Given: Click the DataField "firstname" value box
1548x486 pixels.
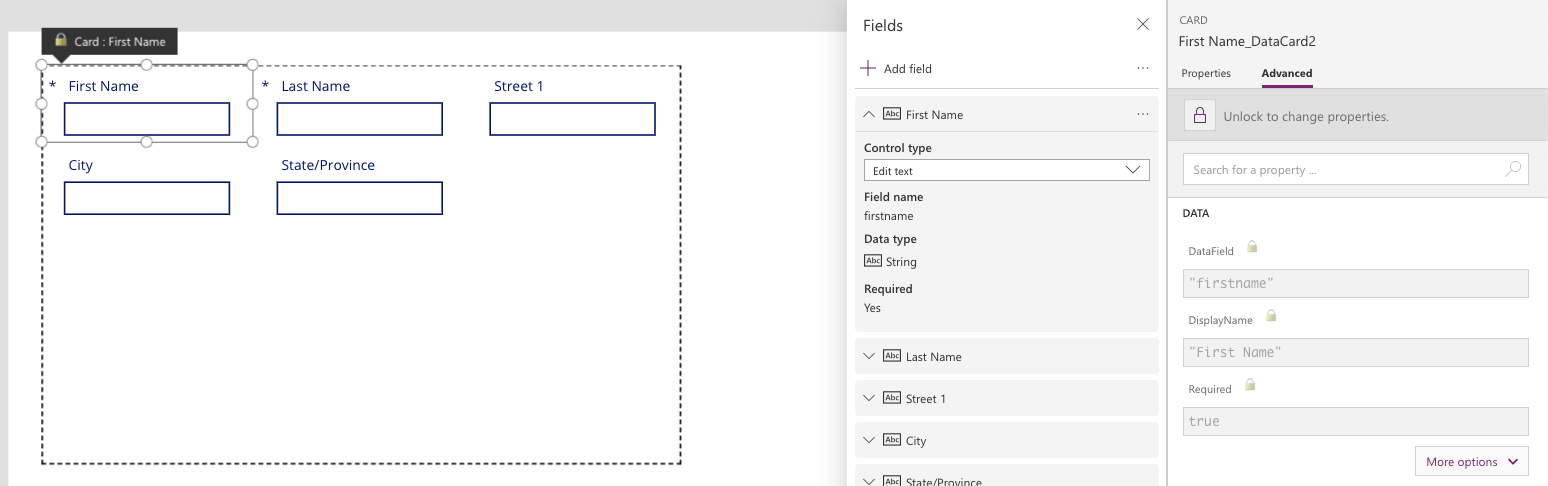Looking at the screenshot, I should pos(1355,283).
